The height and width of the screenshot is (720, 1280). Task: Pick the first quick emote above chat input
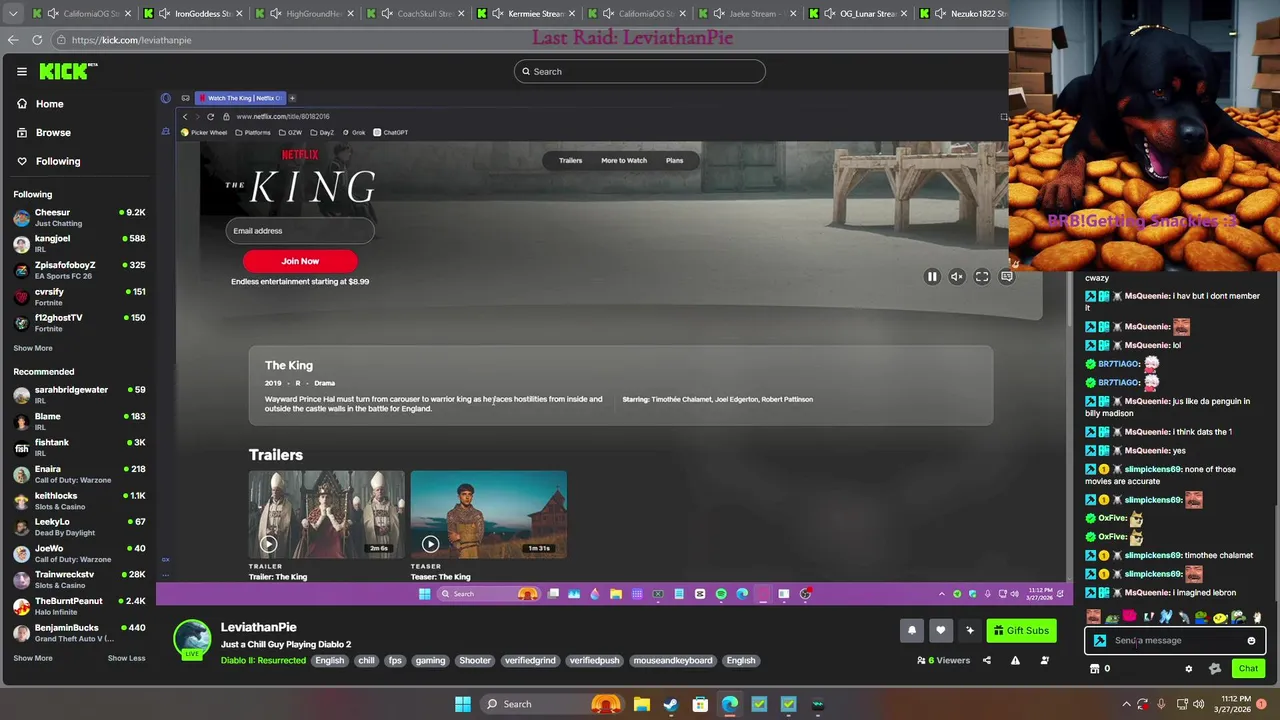pos(1093,617)
